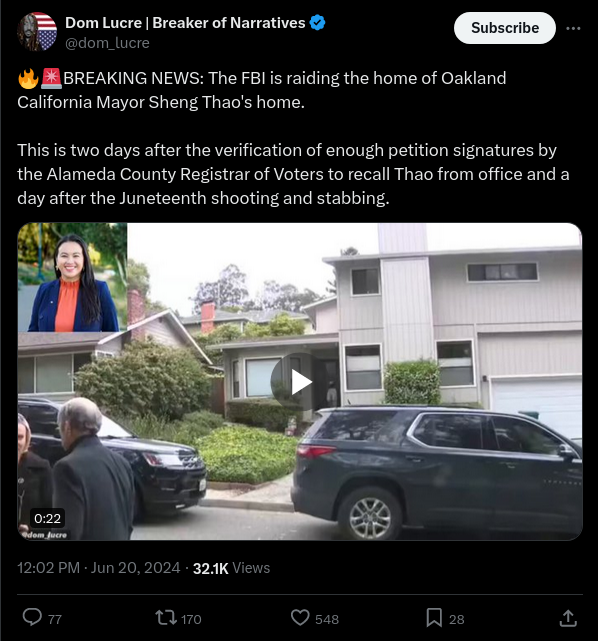View the 32.1K Views analytics
Screen dimensions: 598x641
tap(231, 568)
